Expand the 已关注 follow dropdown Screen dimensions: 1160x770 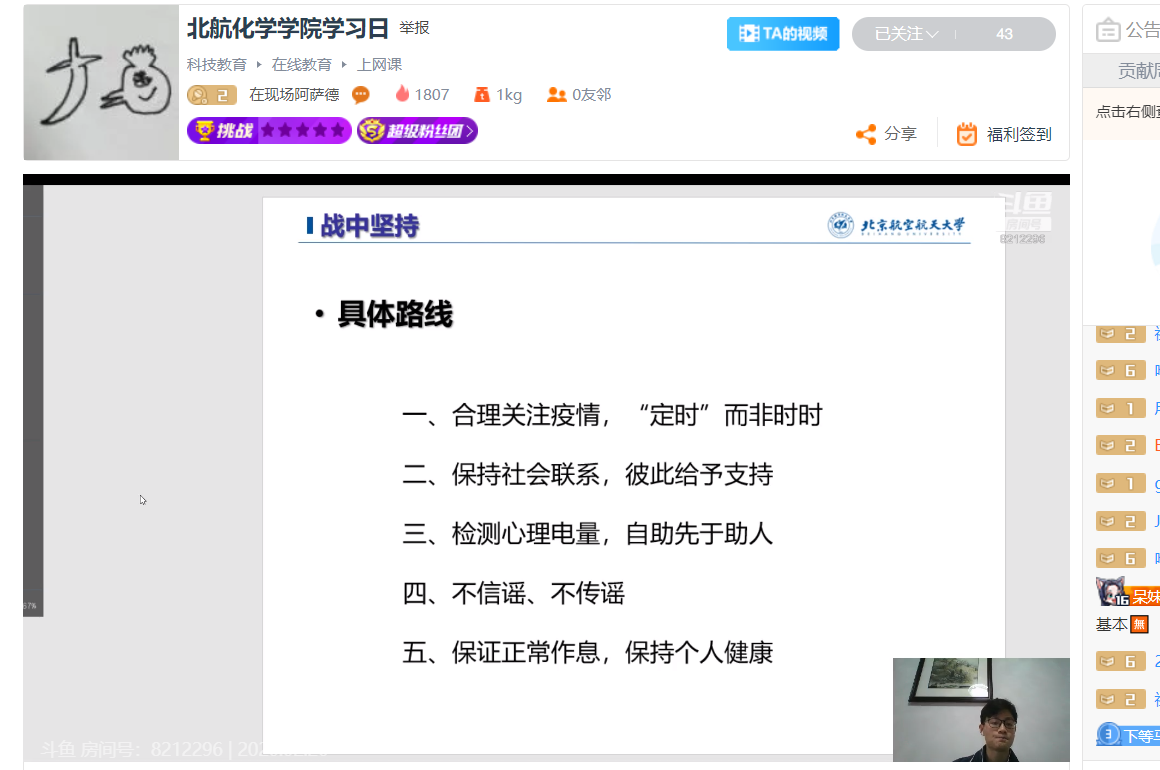coord(905,34)
